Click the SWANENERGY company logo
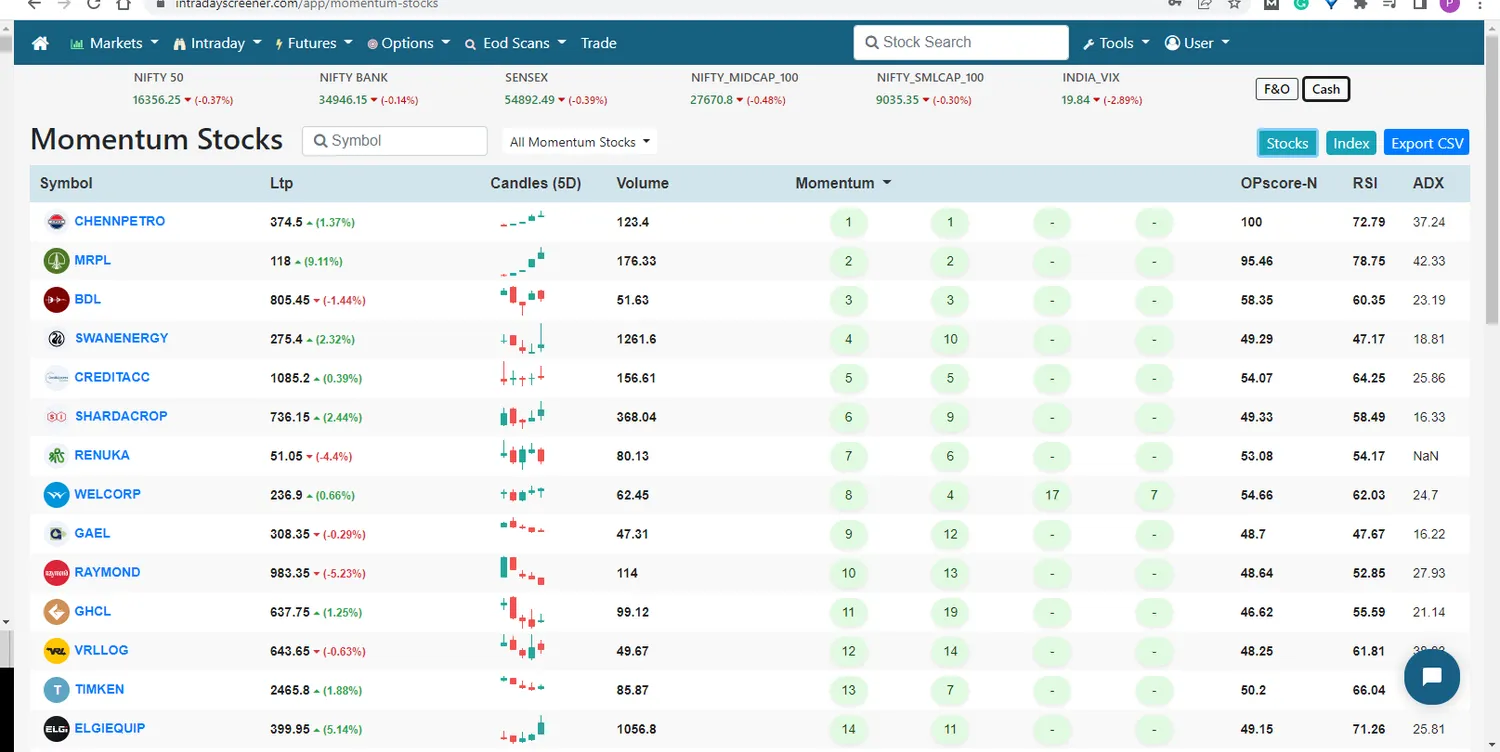Image resolution: width=1500 pixels, height=752 pixels. pos(57,339)
